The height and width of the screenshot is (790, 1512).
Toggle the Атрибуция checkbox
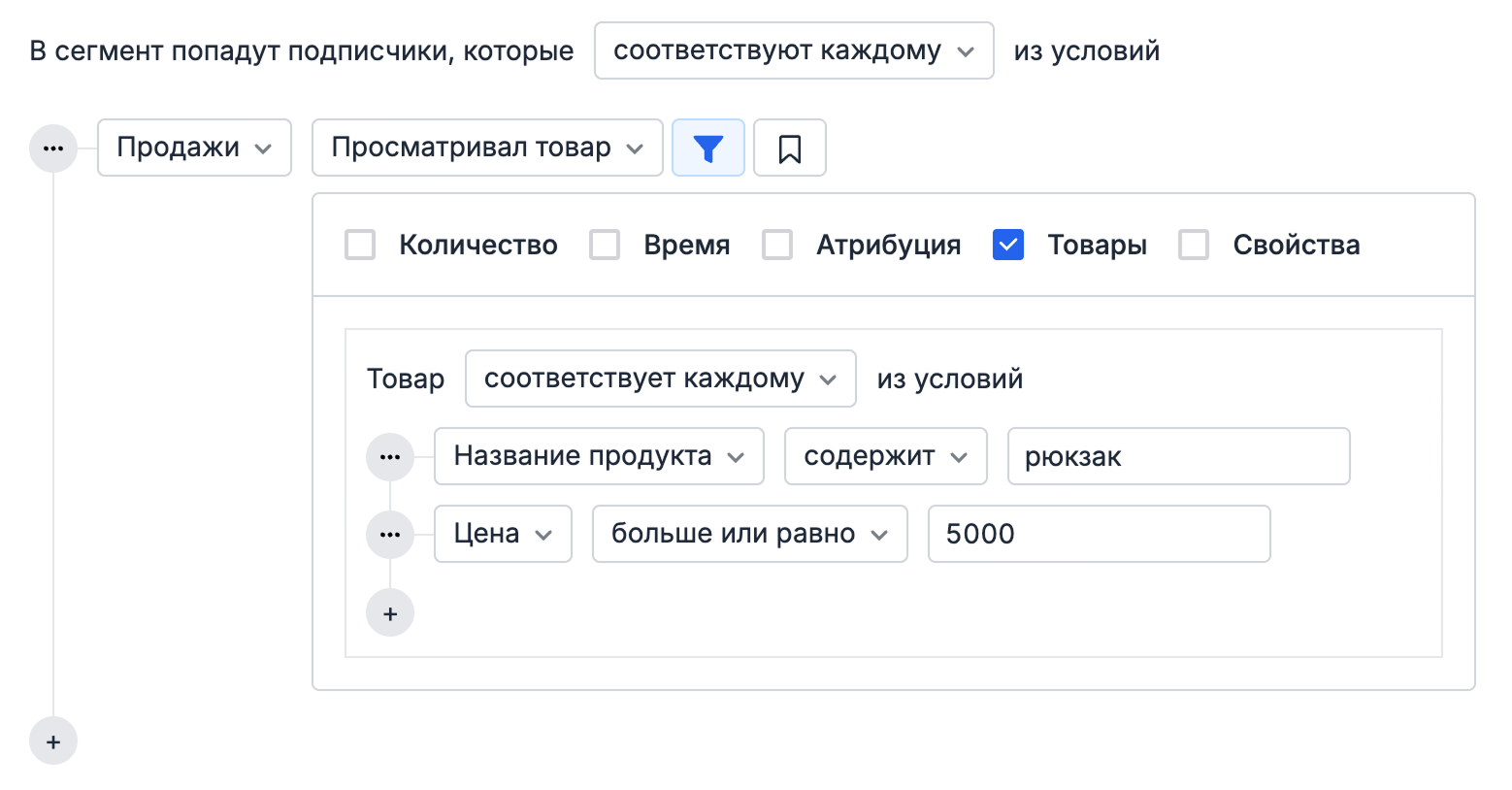pyautogui.click(x=776, y=245)
